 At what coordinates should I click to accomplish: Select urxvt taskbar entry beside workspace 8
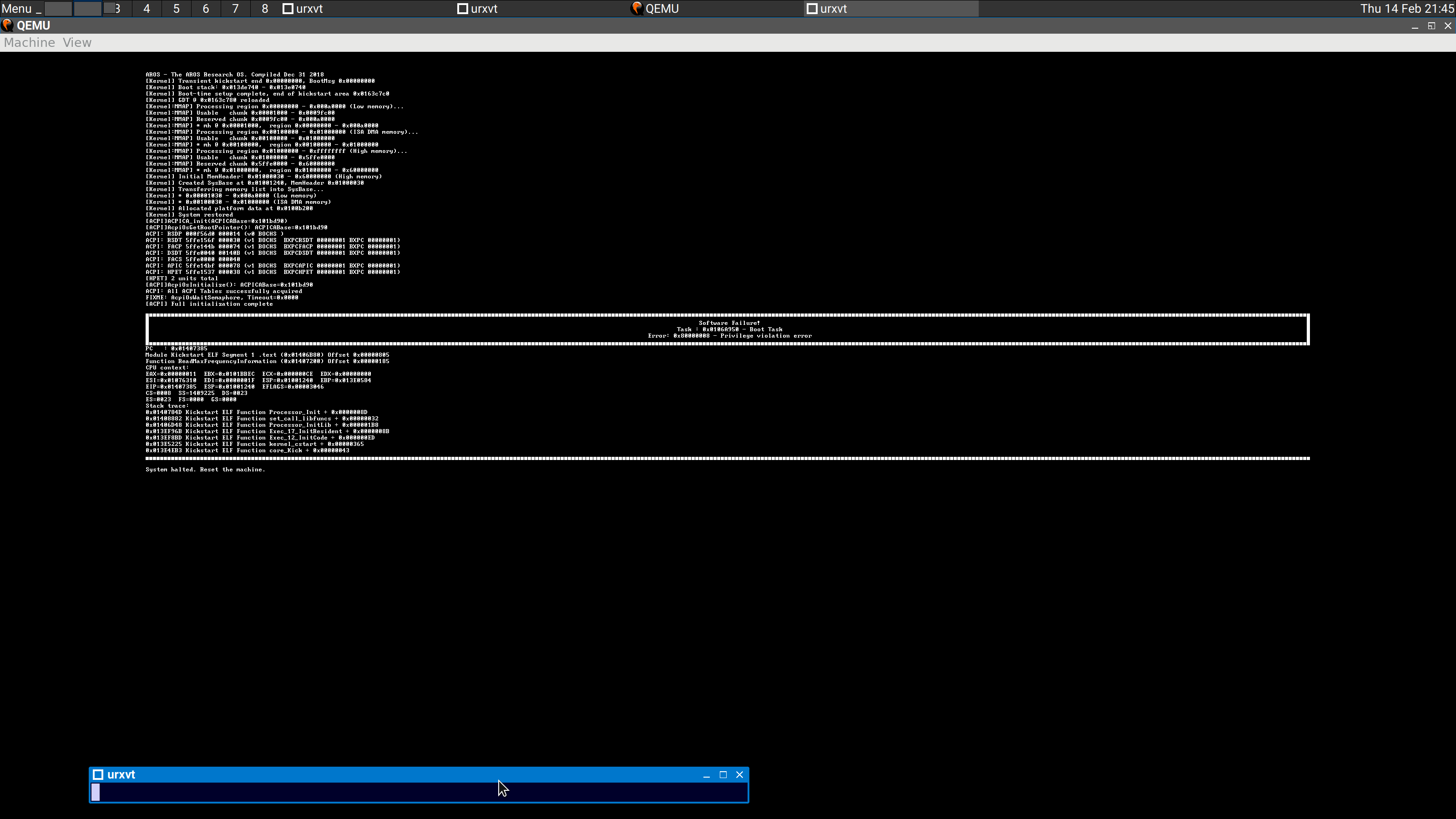[367, 9]
